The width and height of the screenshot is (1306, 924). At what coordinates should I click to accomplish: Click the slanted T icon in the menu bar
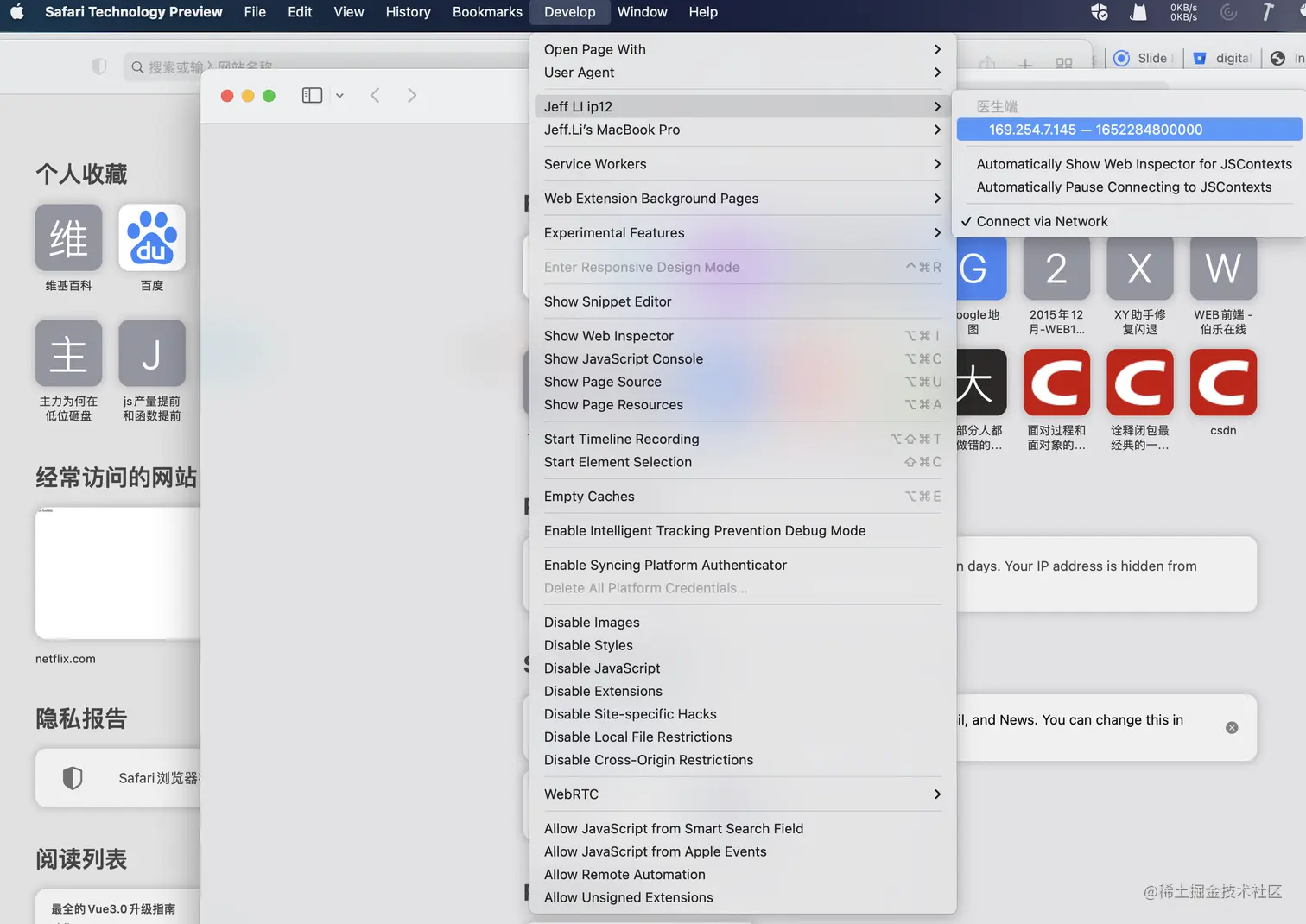(1267, 12)
